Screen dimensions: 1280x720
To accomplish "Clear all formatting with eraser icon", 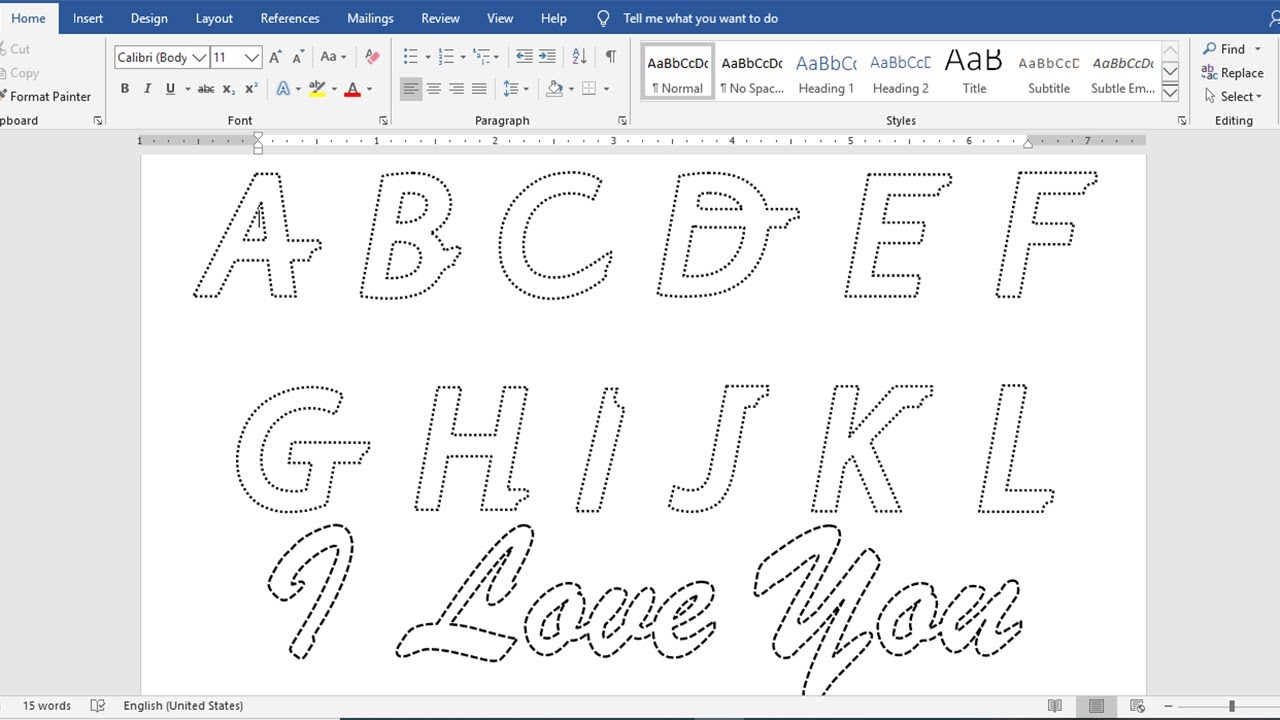I will 372,57.
